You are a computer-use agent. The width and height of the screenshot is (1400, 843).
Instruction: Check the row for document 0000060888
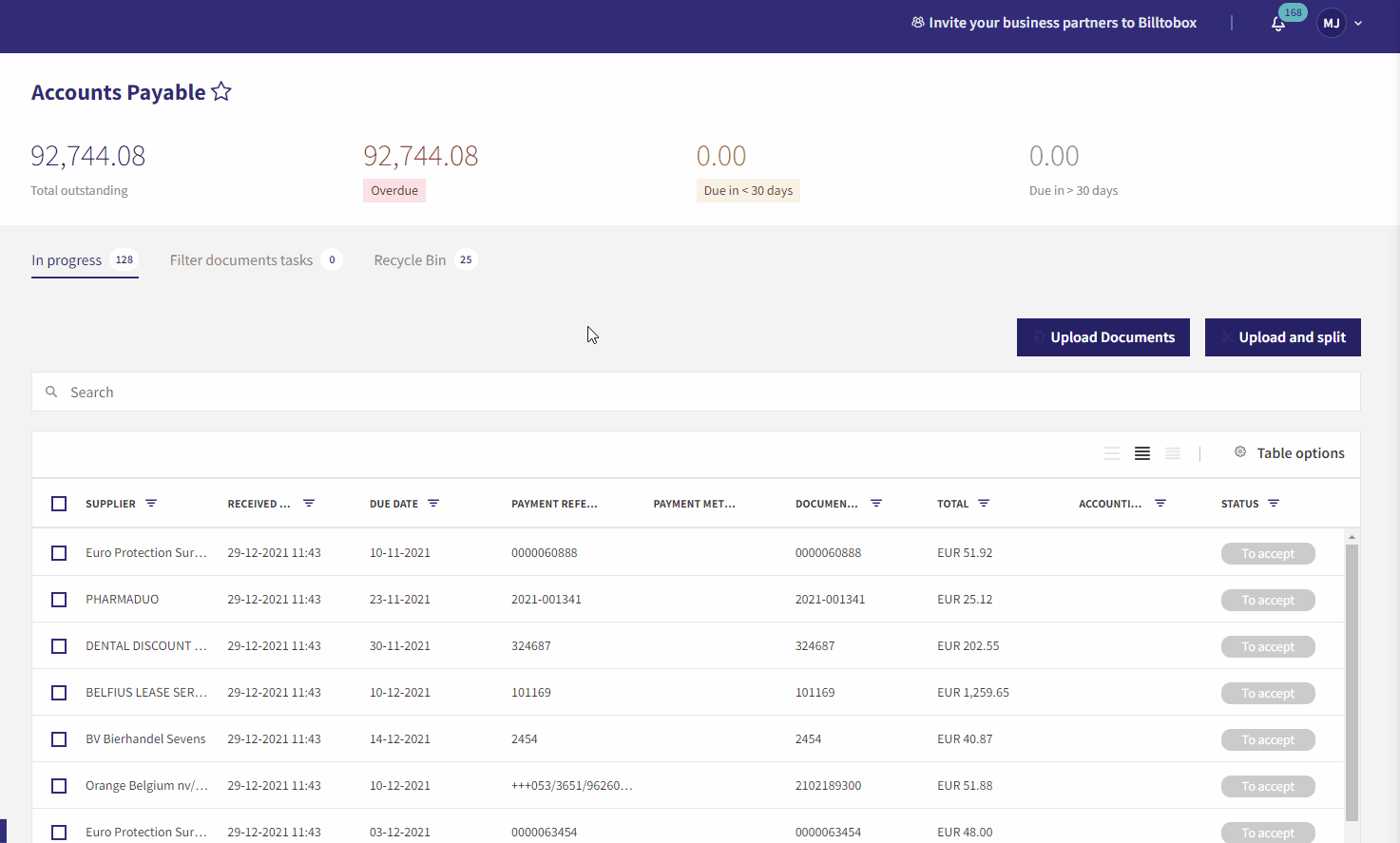tap(59, 553)
